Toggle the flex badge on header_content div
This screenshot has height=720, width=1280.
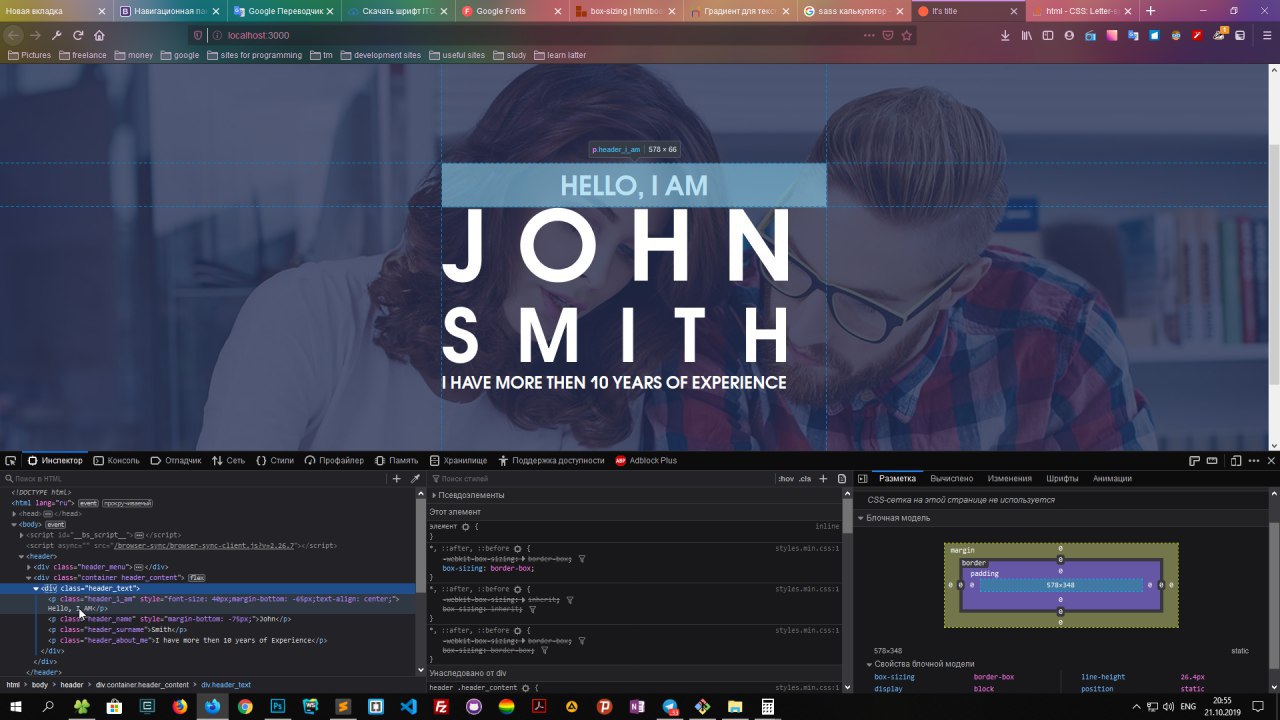(x=197, y=578)
